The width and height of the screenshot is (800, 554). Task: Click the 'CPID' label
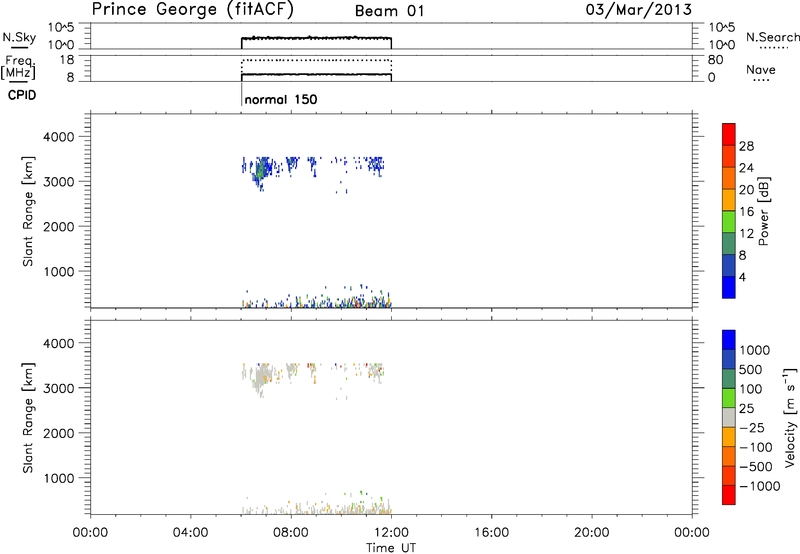point(22,95)
